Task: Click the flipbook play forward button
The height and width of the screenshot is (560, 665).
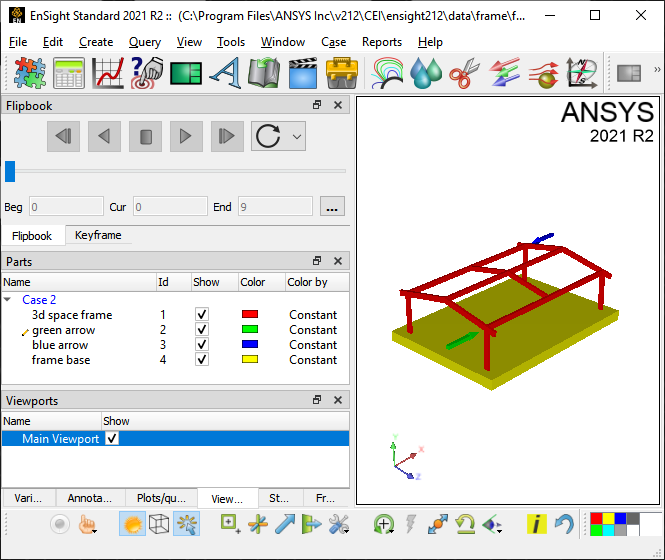Action: coord(186,137)
